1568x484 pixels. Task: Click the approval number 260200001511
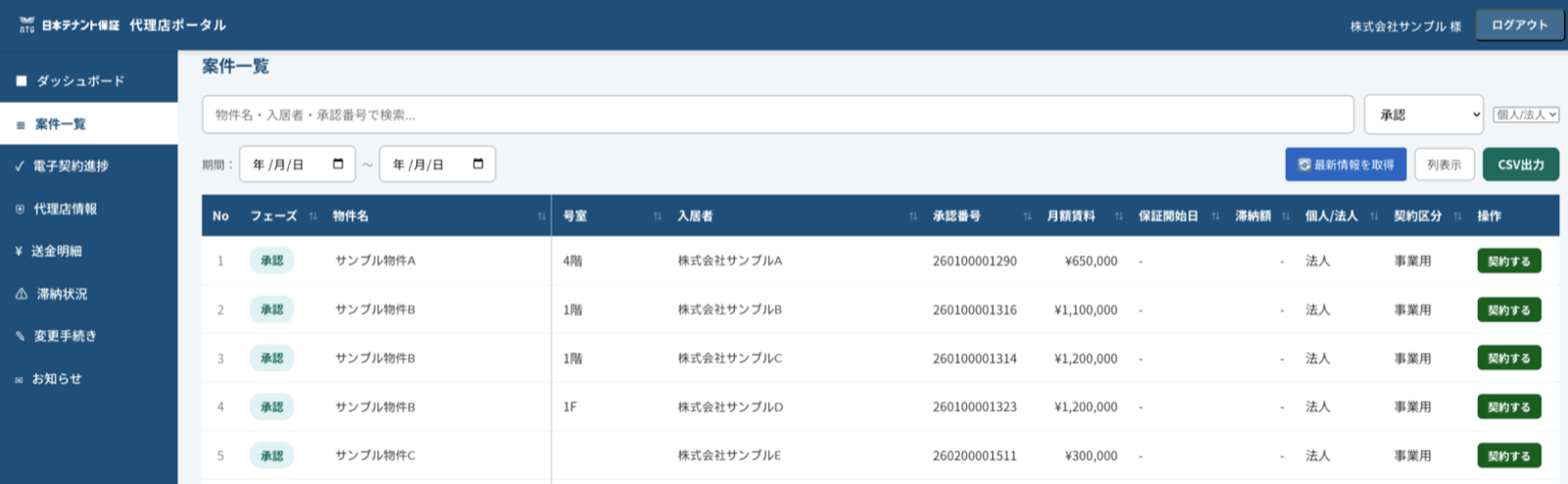[974, 456]
